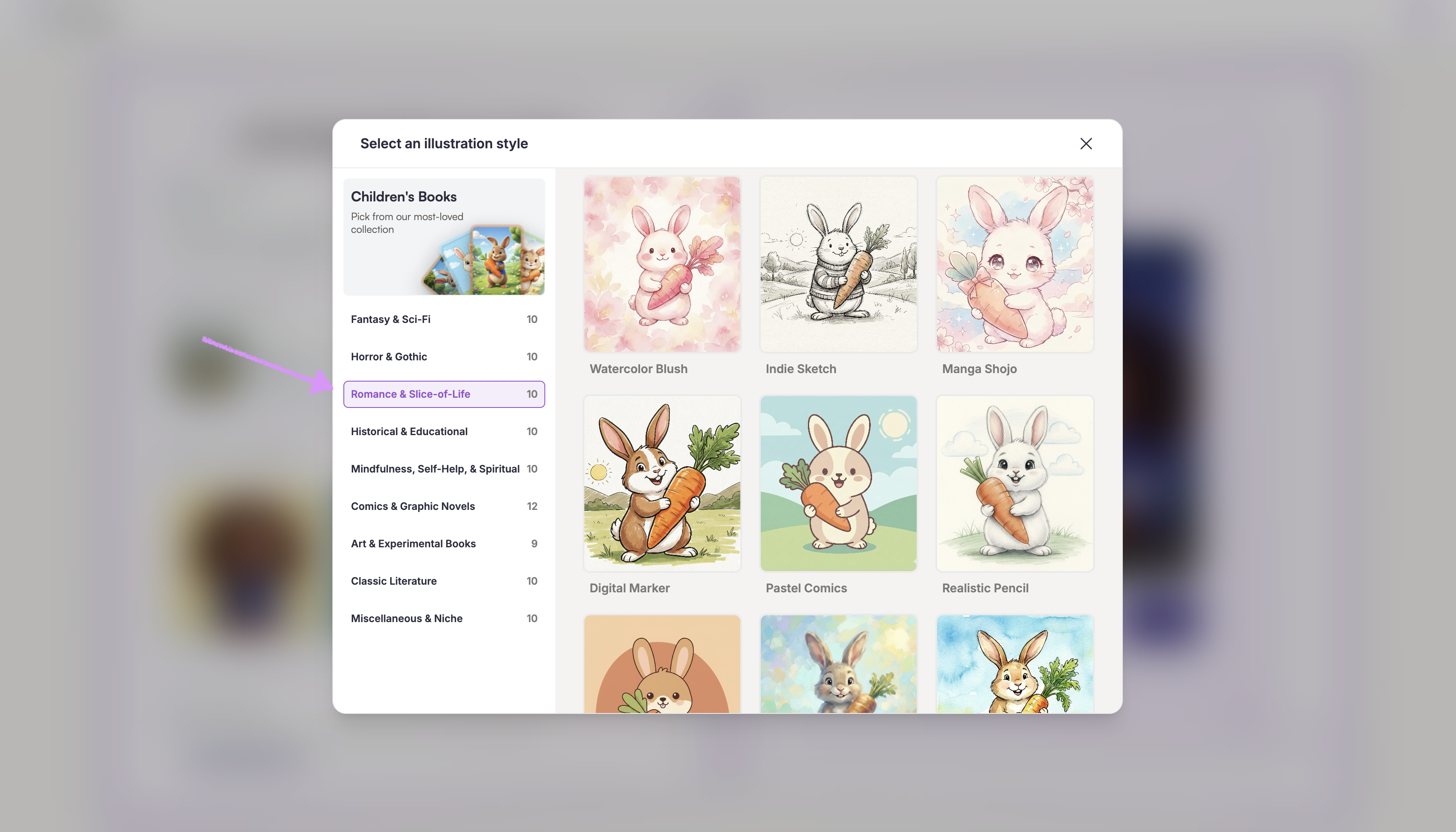Image resolution: width=1456 pixels, height=832 pixels.
Task: Open the Historical & Educational category
Action: pyautogui.click(x=443, y=431)
